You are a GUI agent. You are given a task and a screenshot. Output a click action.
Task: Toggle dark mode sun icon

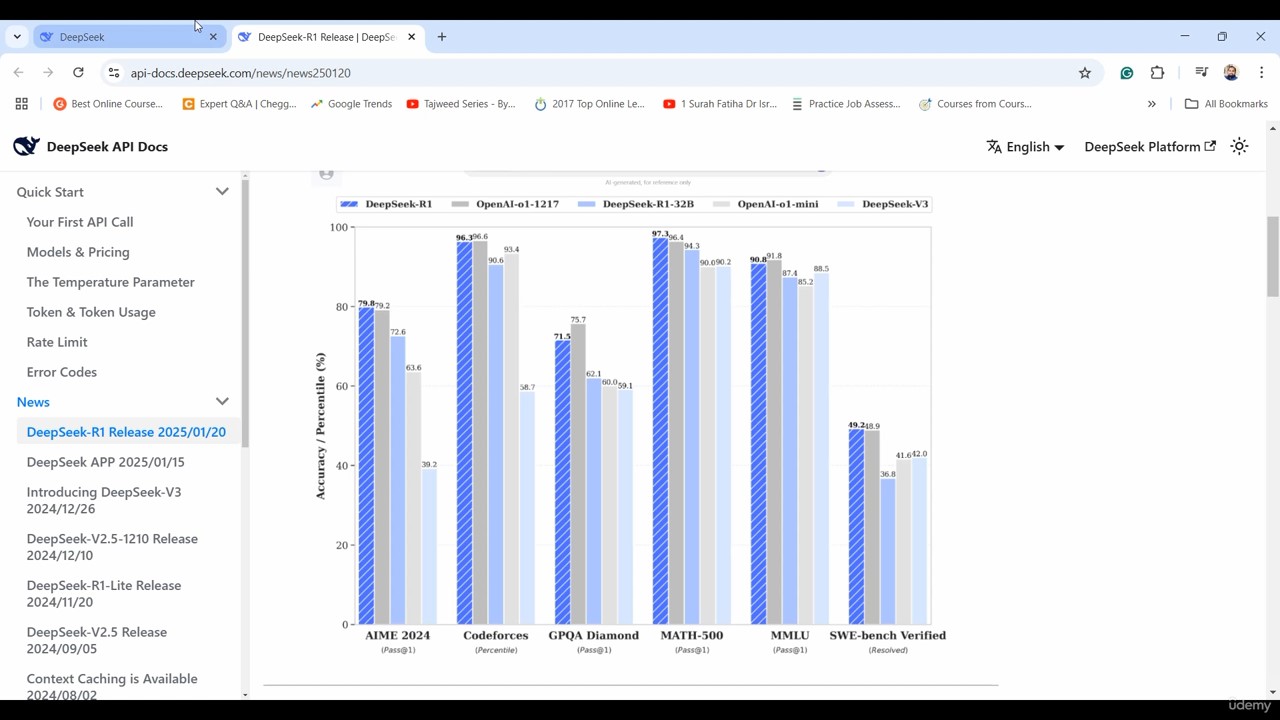[x=1239, y=146]
